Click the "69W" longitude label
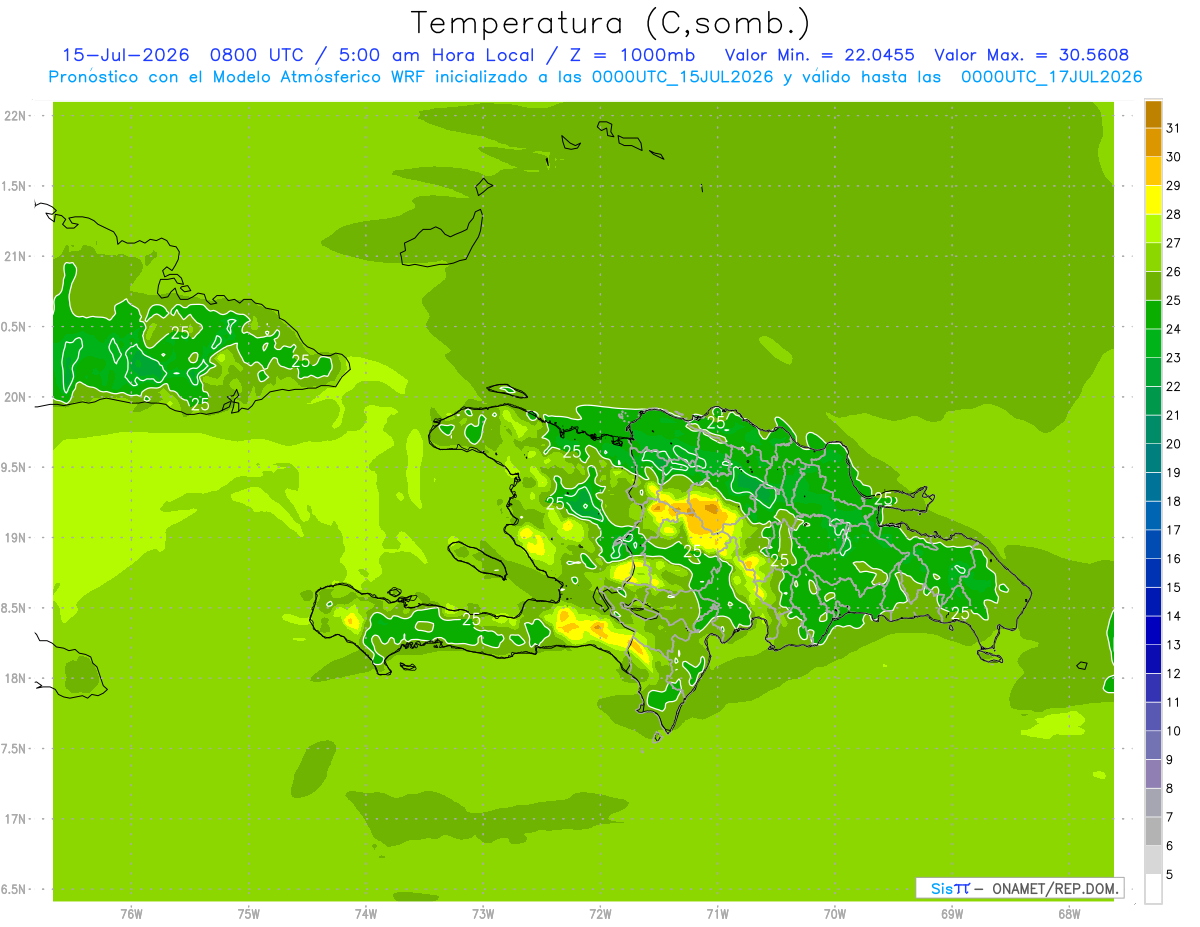The image size is (1200, 927). [x=952, y=914]
